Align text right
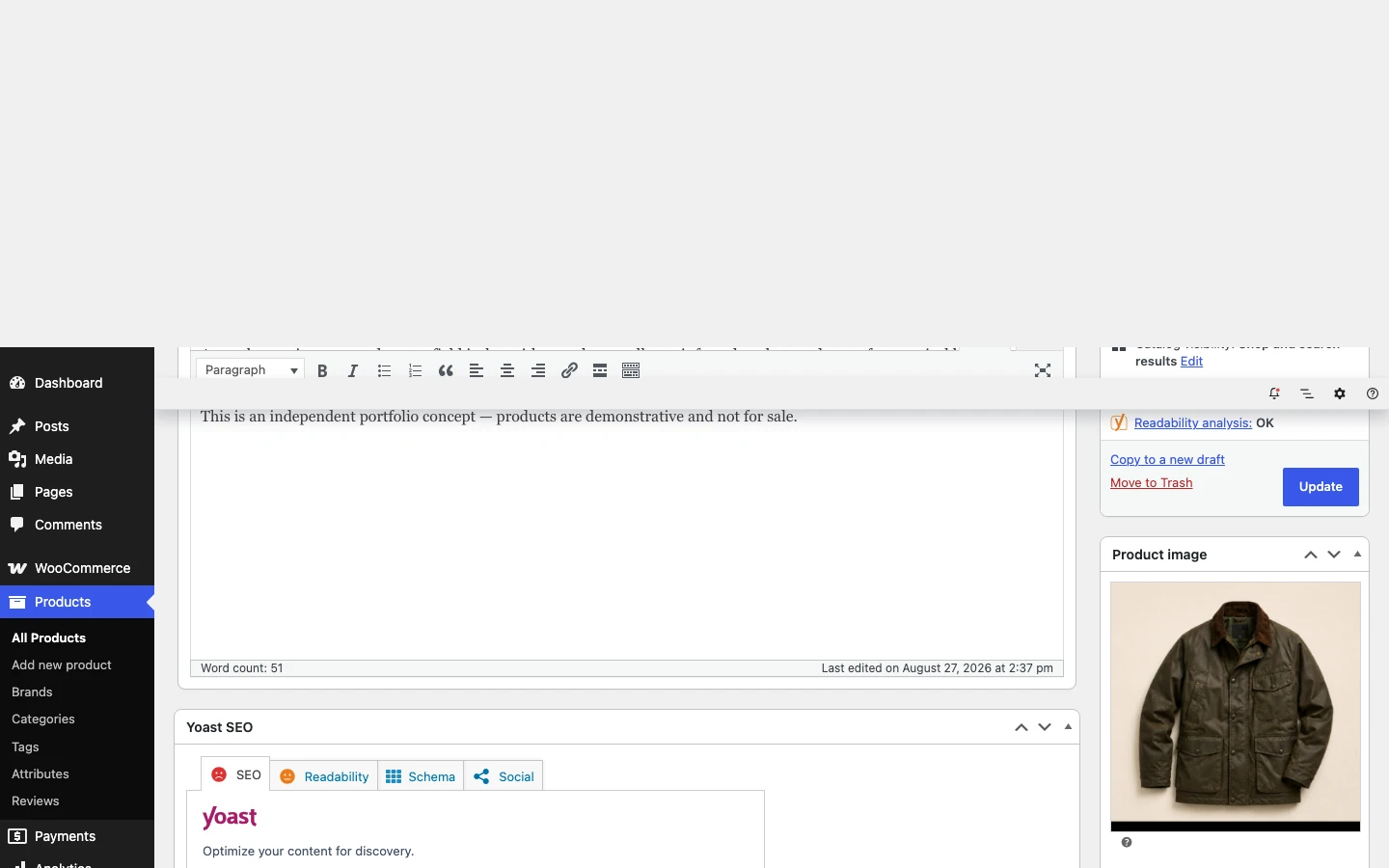 coord(538,370)
